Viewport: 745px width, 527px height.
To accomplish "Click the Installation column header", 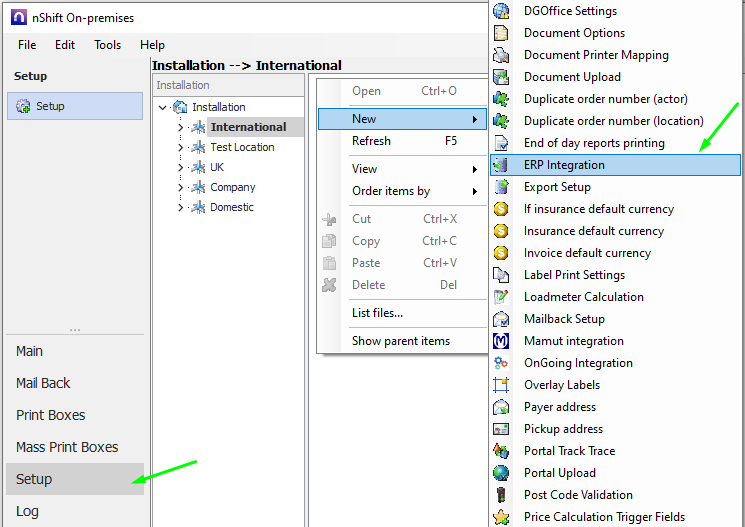I will click(x=229, y=86).
